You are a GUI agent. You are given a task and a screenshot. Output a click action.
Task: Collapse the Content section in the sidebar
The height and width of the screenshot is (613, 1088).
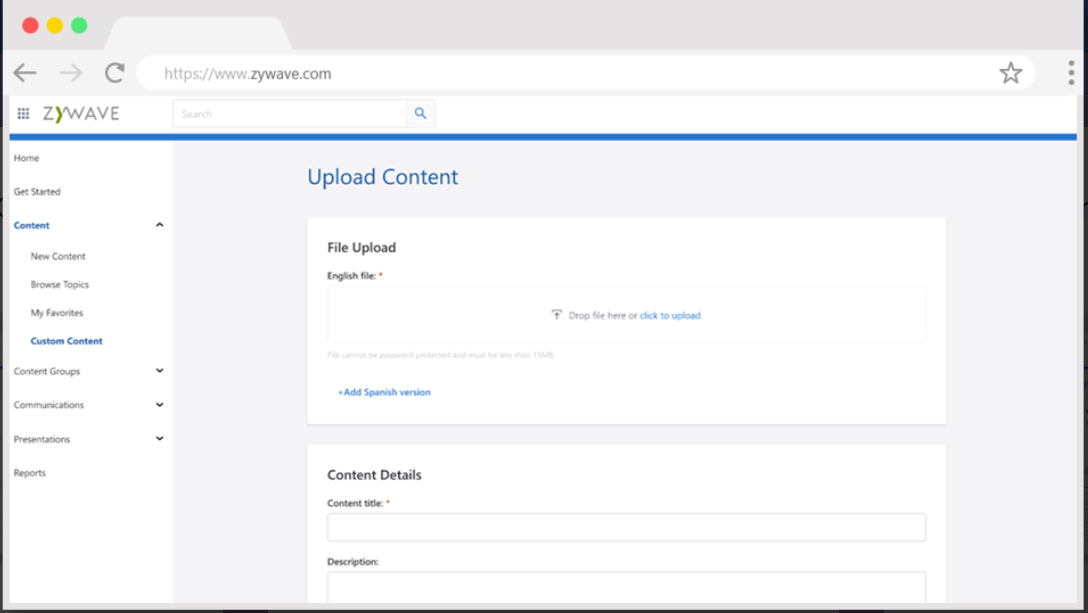tap(159, 224)
